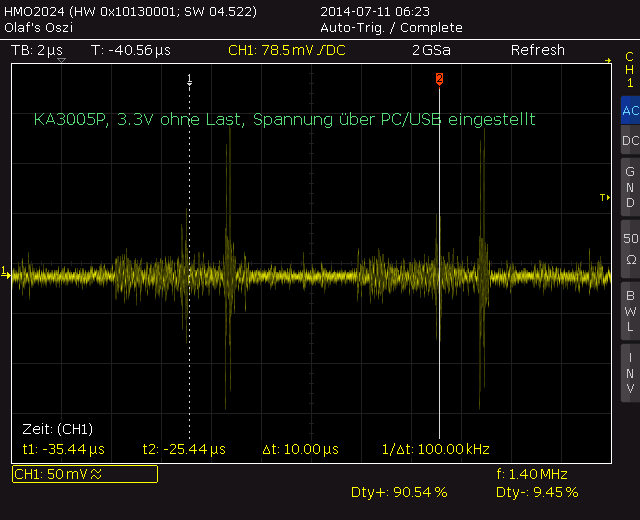Click cursor 1 marker on dotted line

pos(189,79)
